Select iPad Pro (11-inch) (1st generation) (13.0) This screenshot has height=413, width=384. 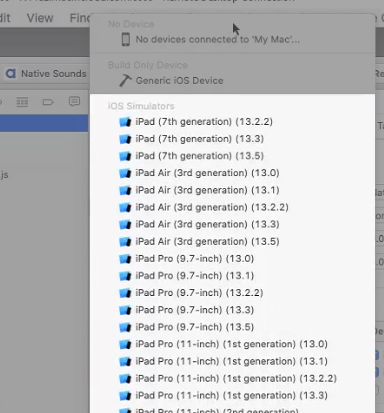tap(232, 344)
